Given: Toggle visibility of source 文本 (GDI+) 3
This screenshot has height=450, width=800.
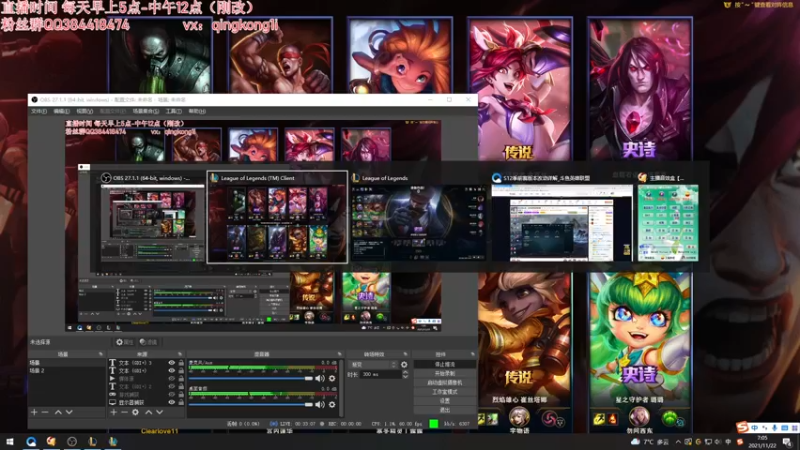Looking at the screenshot, I should coord(171,363).
